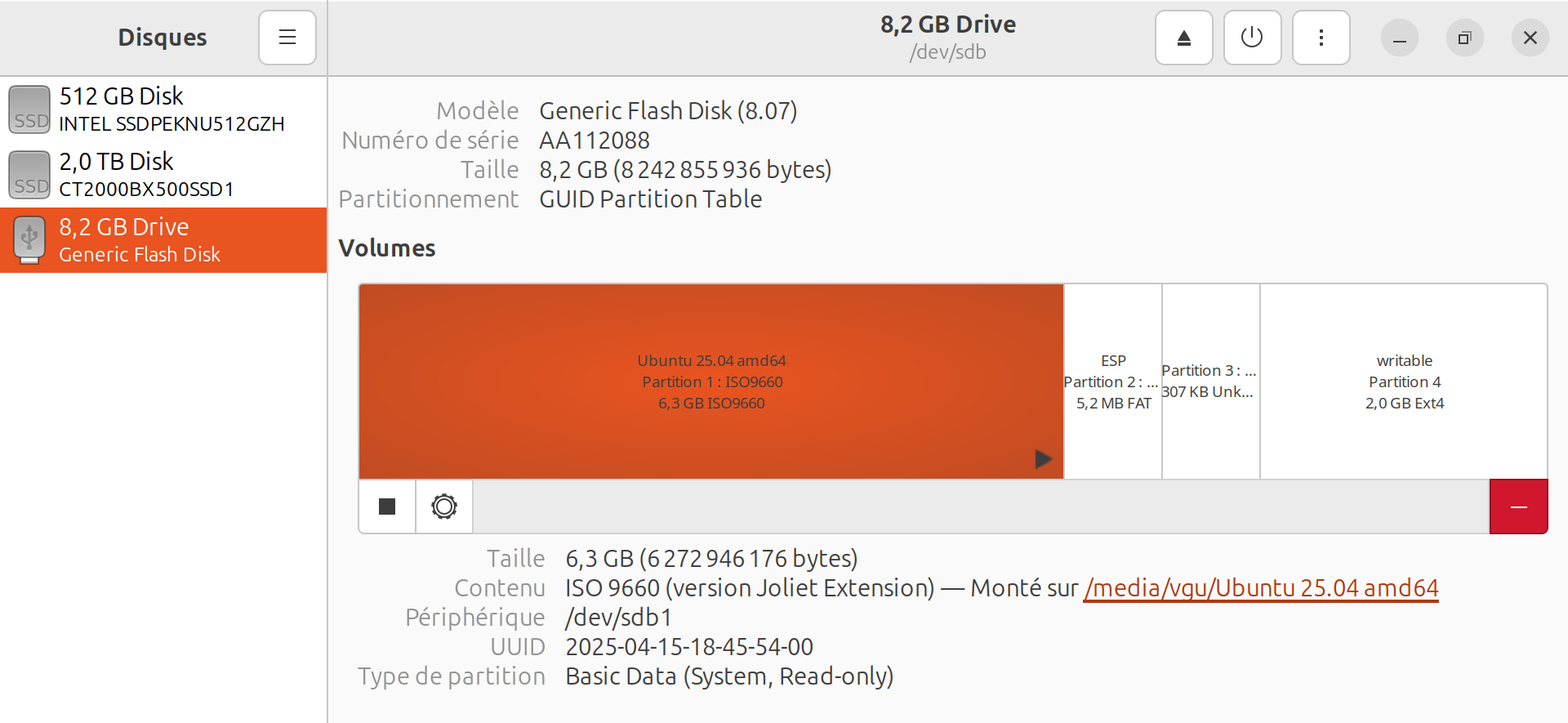Delete selected partition with red minus button
The width and height of the screenshot is (1568, 723).
click(x=1519, y=507)
